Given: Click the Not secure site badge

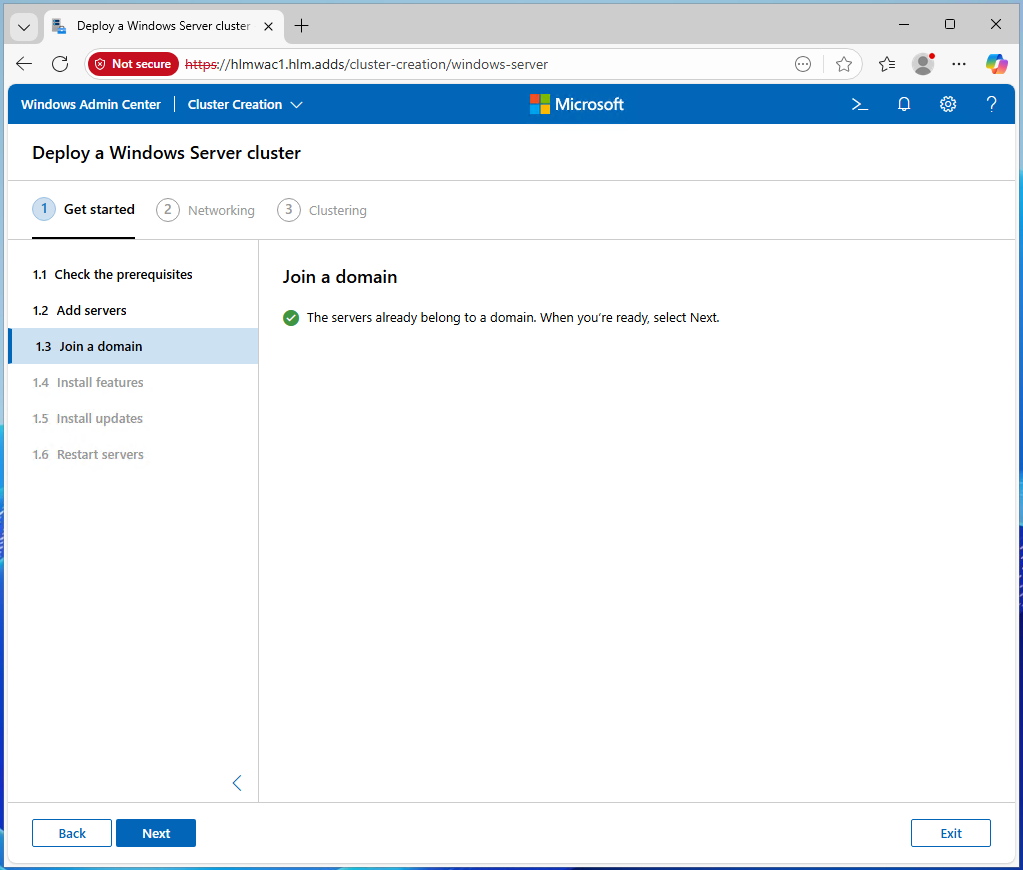Looking at the screenshot, I should (134, 64).
